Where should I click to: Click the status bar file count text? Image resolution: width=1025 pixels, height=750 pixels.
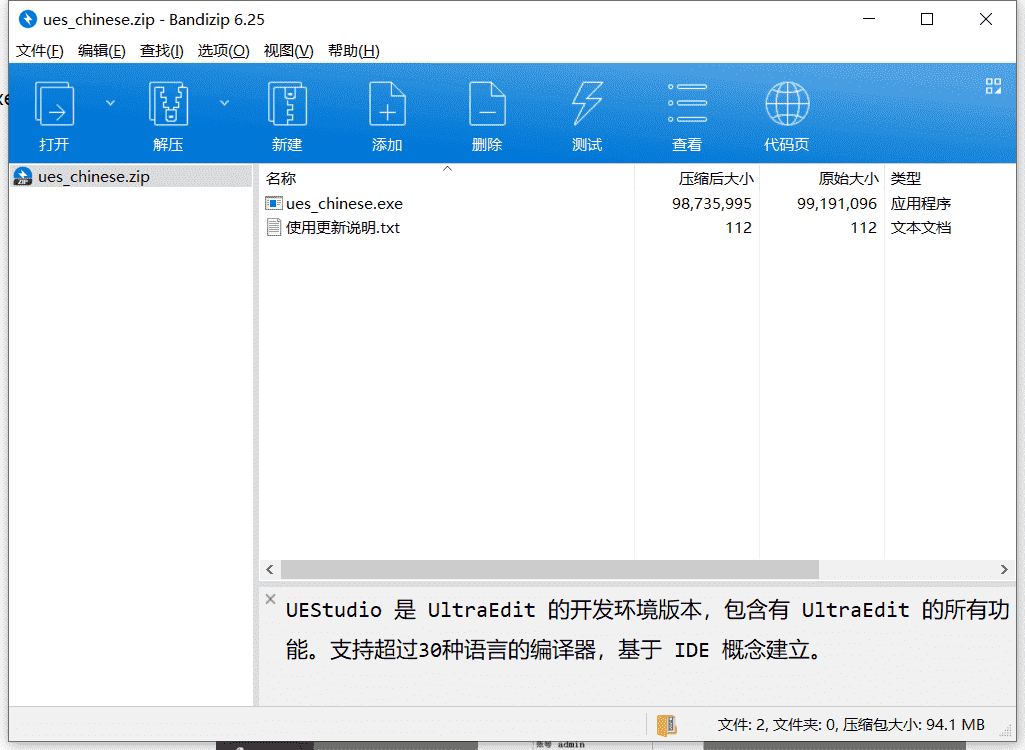tap(851, 725)
